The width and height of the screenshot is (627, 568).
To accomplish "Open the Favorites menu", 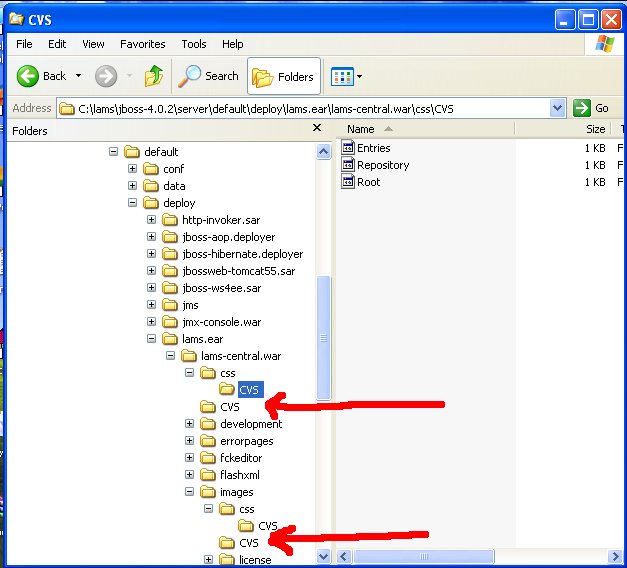I will coord(143,44).
